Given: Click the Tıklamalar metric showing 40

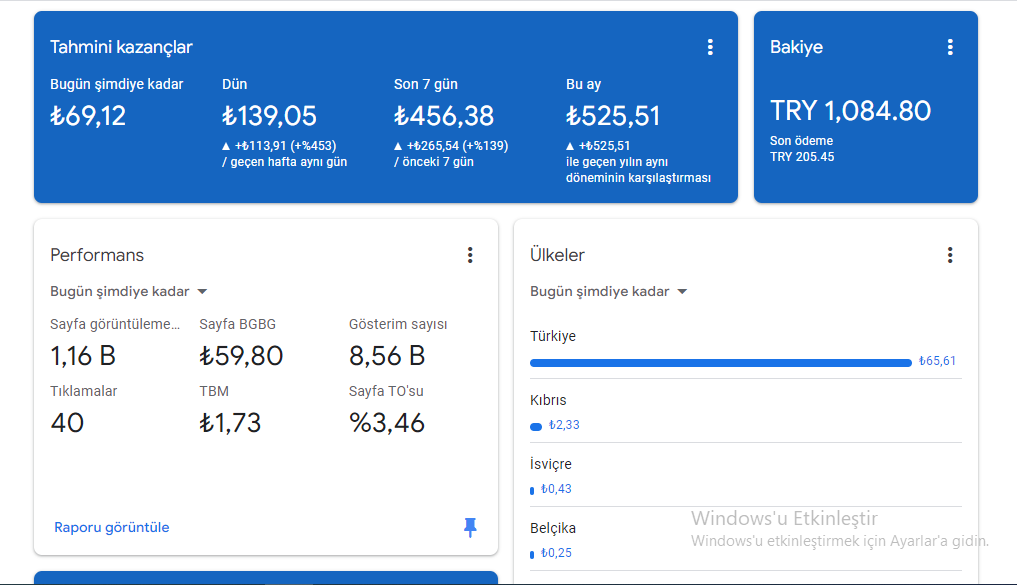Looking at the screenshot, I should click(x=67, y=423).
